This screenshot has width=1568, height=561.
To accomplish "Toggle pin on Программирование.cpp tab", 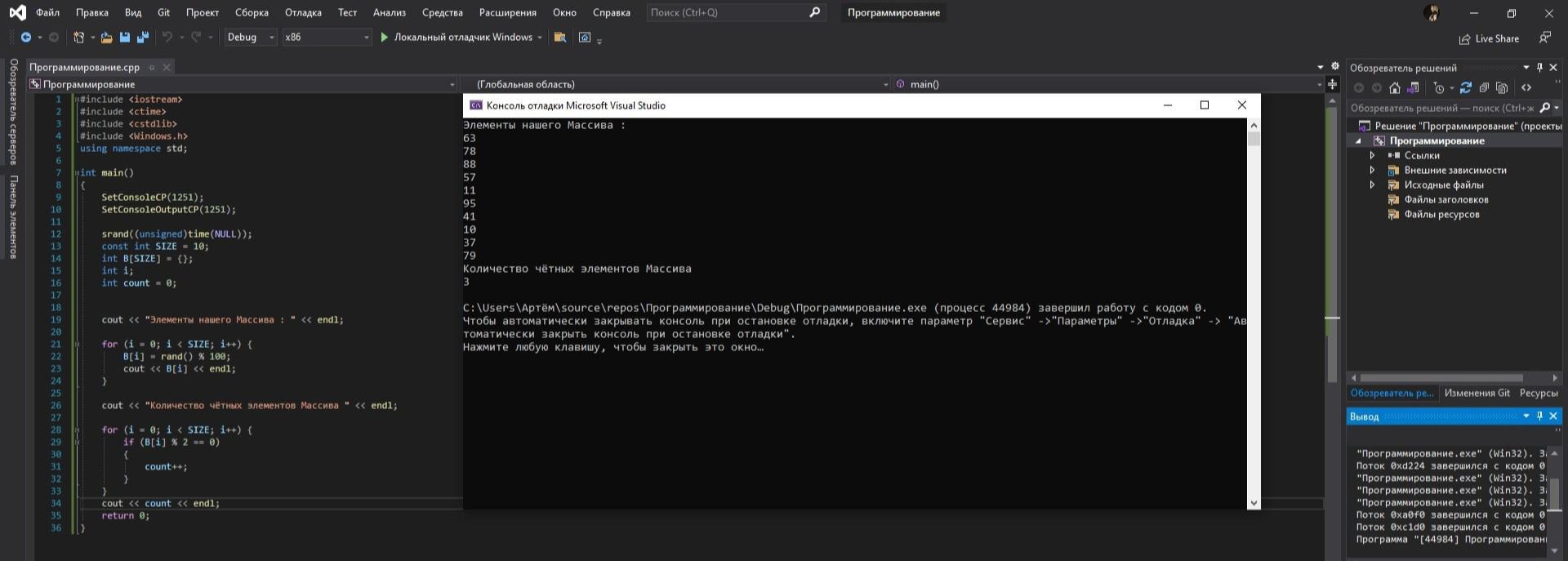I will point(152,68).
